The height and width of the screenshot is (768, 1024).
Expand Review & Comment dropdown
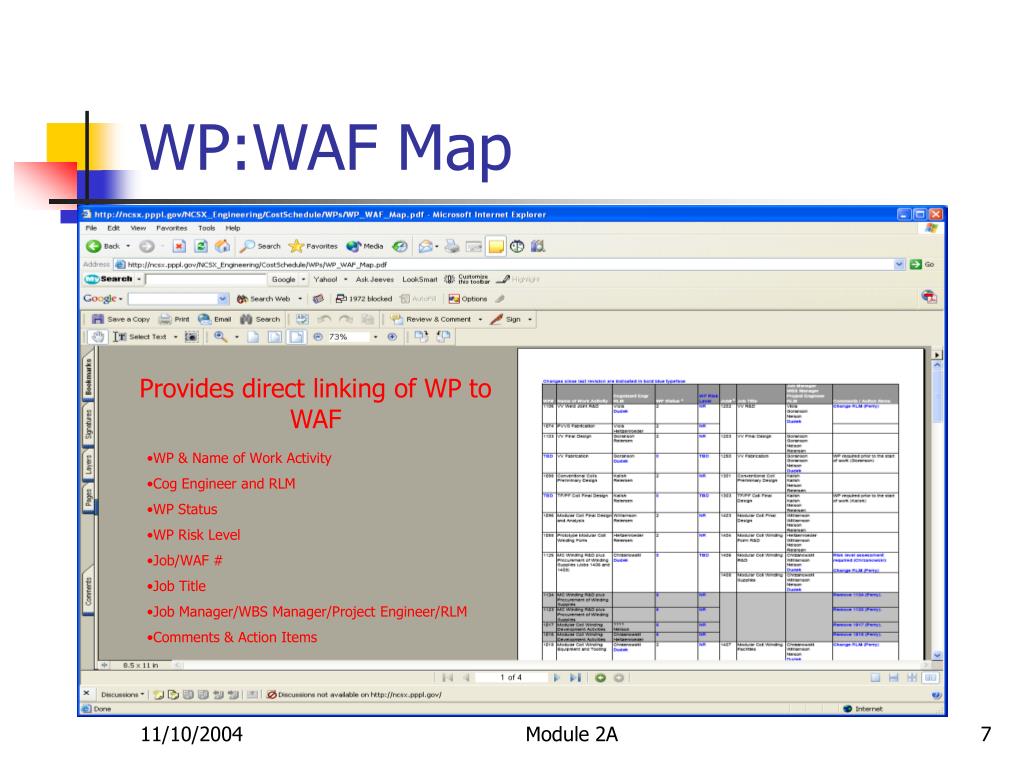pyautogui.click(x=481, y=319)
